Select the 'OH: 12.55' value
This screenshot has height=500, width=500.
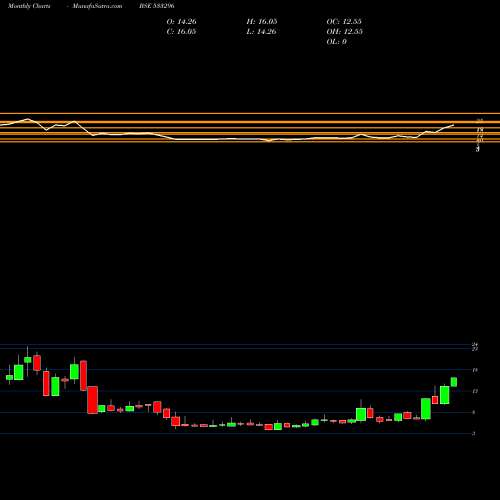click(x=344, y=32)
